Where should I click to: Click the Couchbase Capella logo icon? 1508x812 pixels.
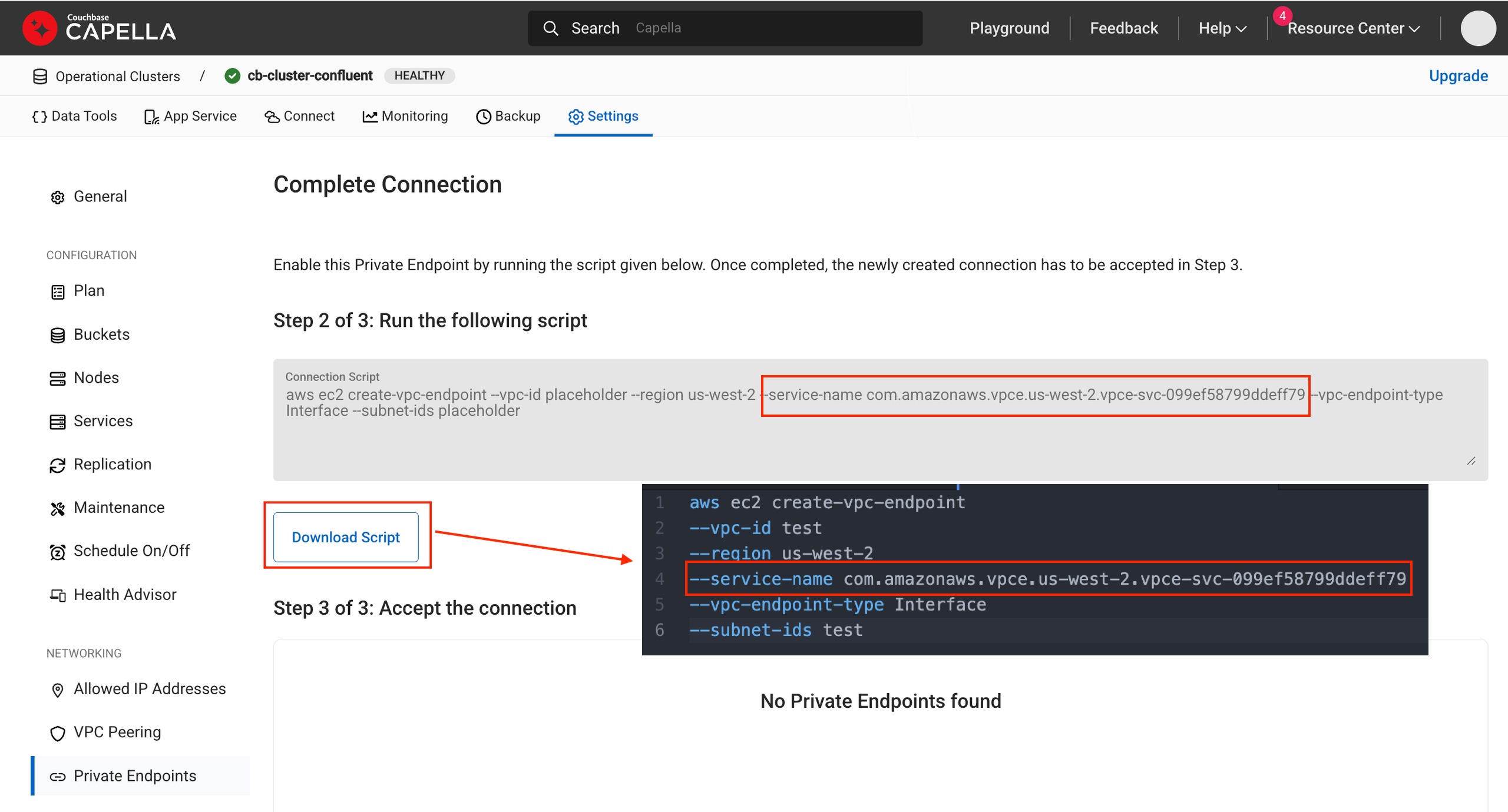coord(39,28)
